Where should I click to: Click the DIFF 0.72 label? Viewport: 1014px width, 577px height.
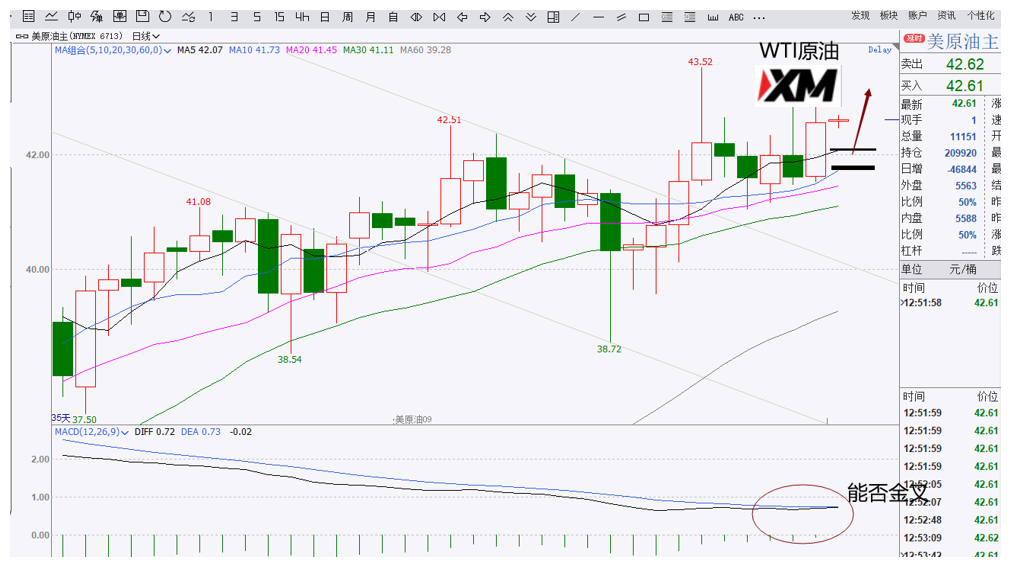point(155,431)
